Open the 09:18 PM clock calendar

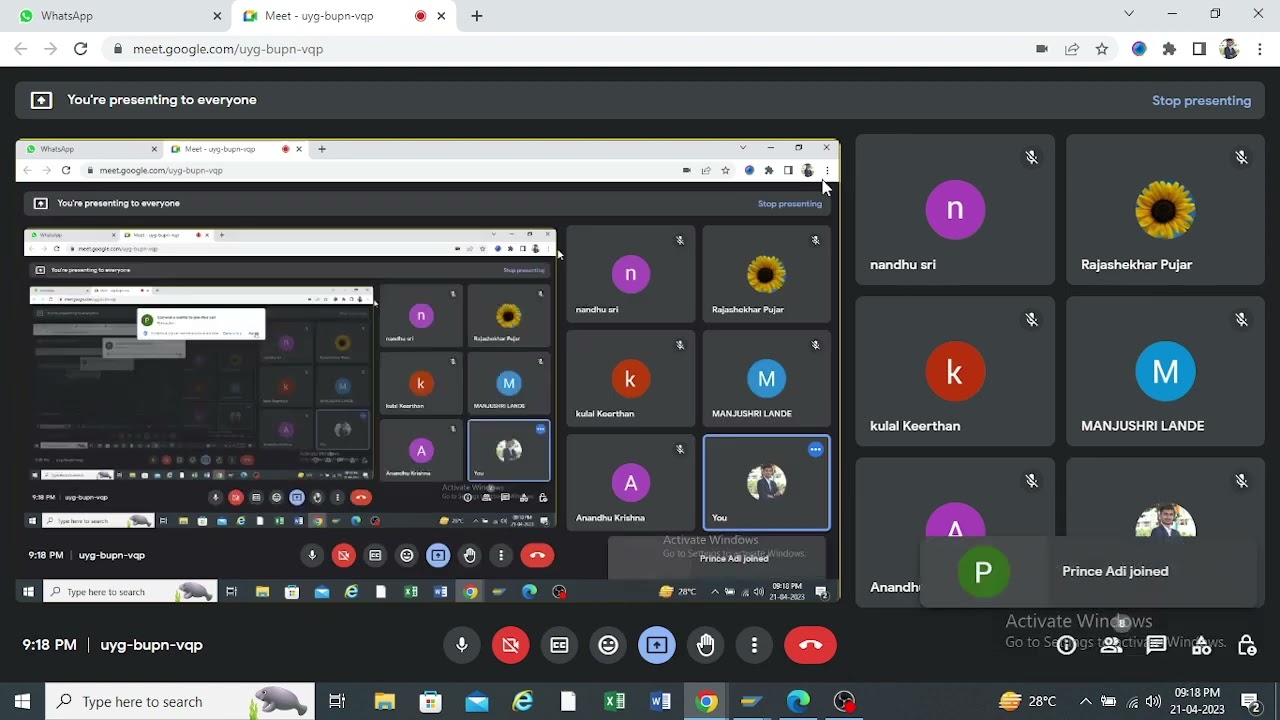(1197, 701)
